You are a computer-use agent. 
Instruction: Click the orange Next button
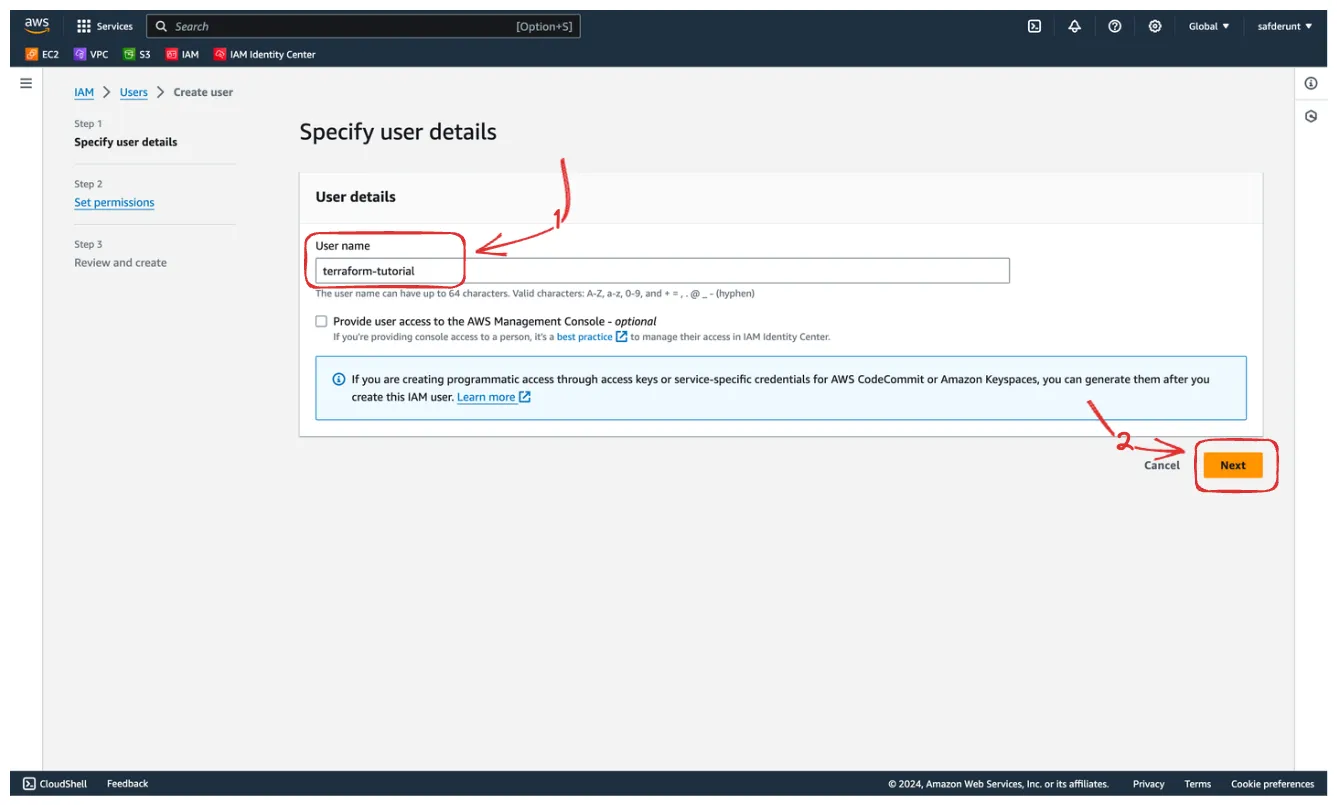[1233, 466]
